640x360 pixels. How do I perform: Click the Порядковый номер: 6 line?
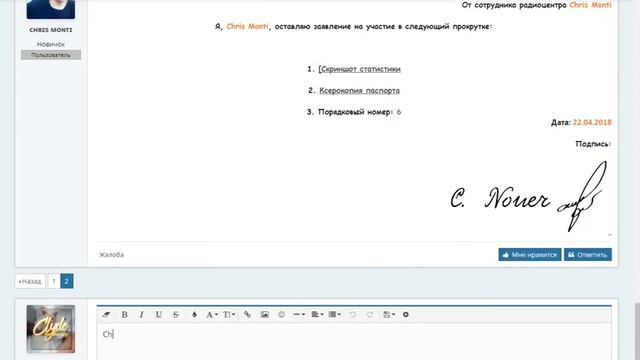(x=354, y=111)
